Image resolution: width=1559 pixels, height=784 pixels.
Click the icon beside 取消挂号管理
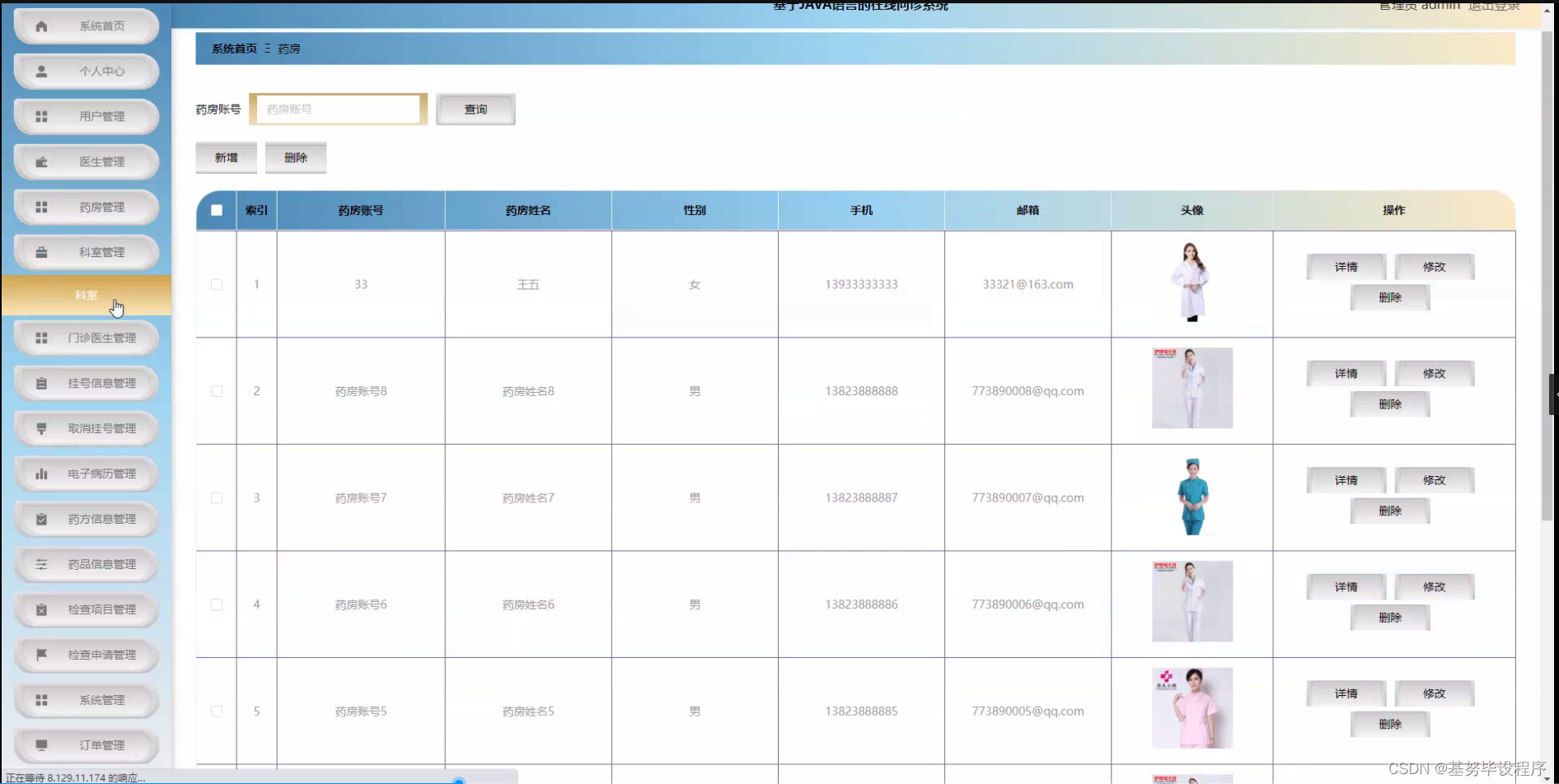(41, 429)
